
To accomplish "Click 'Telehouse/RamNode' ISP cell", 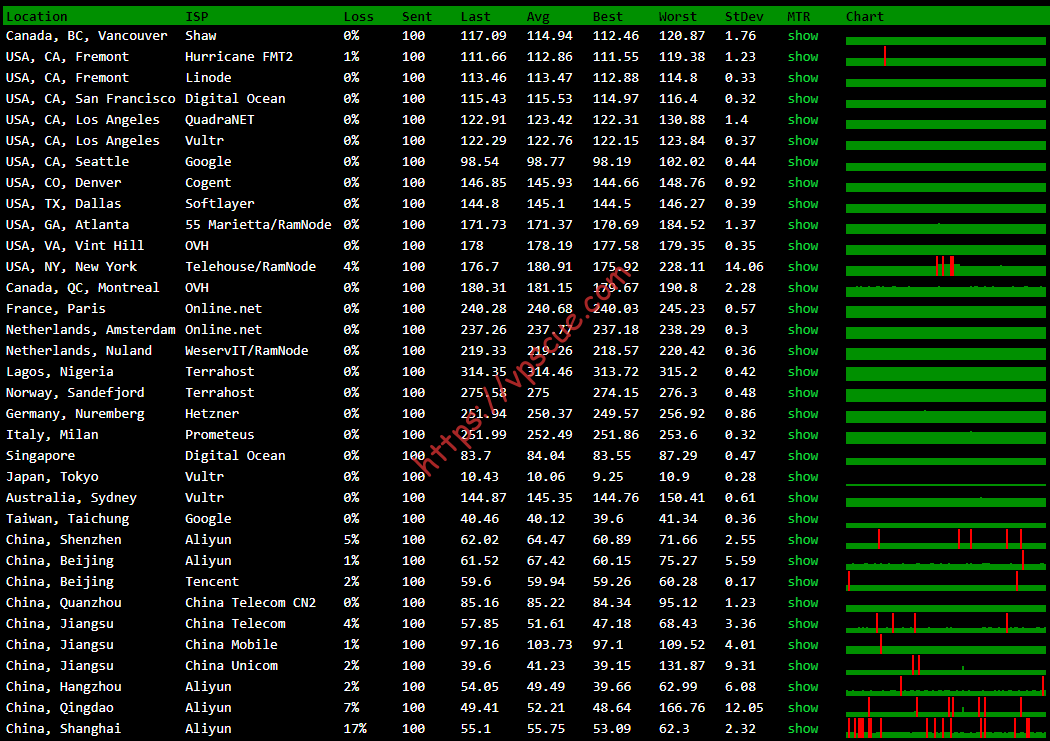I will (250, 266).
